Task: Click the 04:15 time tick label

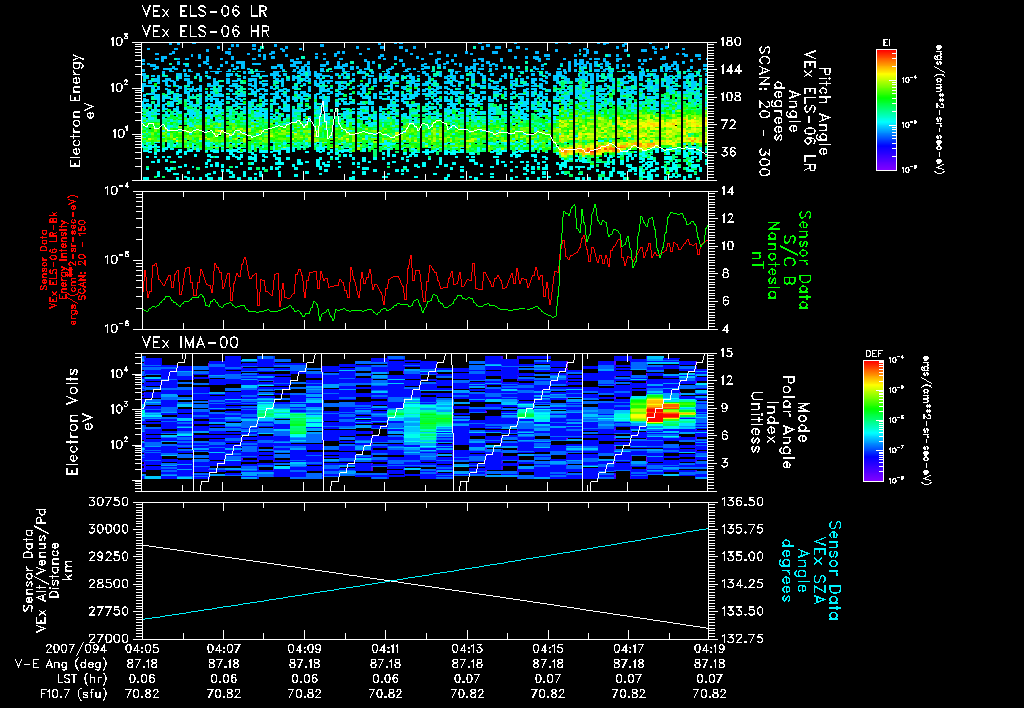Action: pyautogui.click(x=548, y=649)
